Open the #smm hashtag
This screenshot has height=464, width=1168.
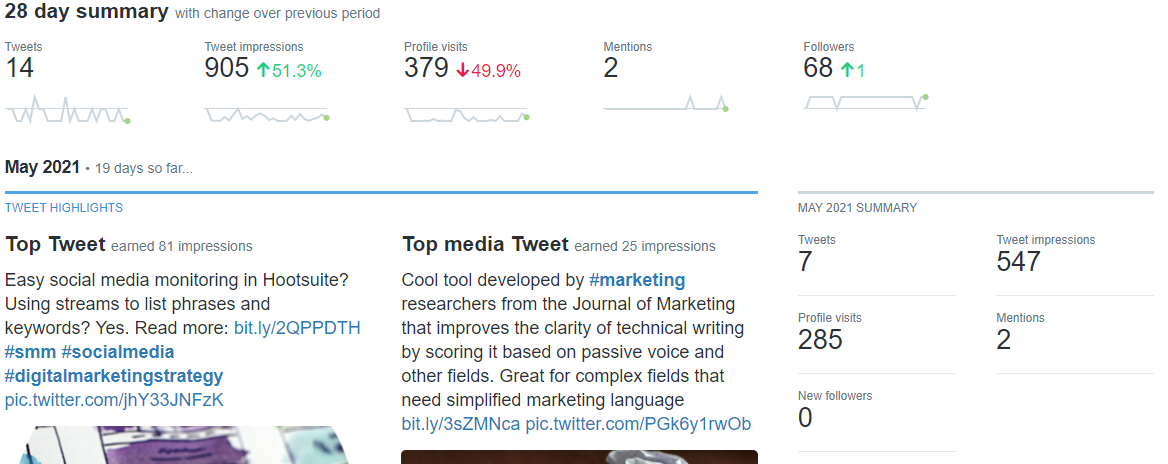[x=28, y=352]
